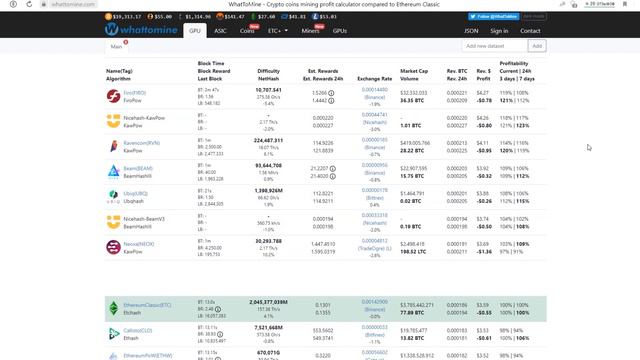
Task: Switch to the GPU tab
Action: point(195,31)
